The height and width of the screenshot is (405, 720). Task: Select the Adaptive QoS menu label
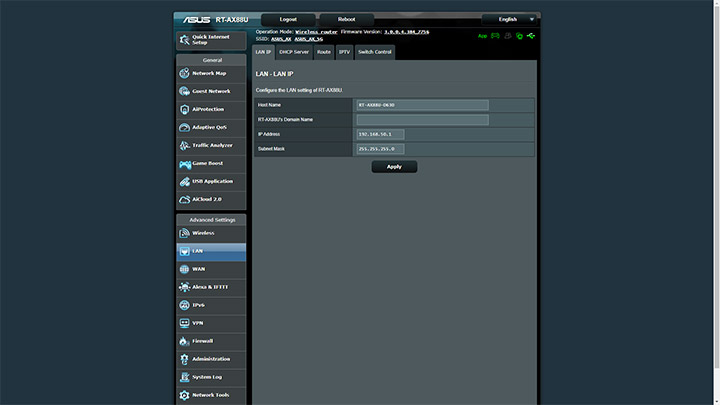pos(209,127)
